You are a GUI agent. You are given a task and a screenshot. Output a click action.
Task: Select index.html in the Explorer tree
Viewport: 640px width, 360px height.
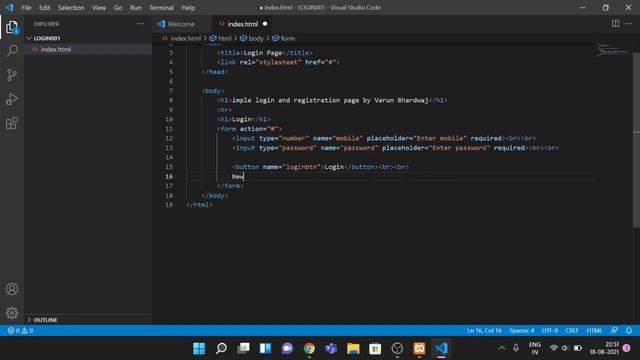pos(88,49)
